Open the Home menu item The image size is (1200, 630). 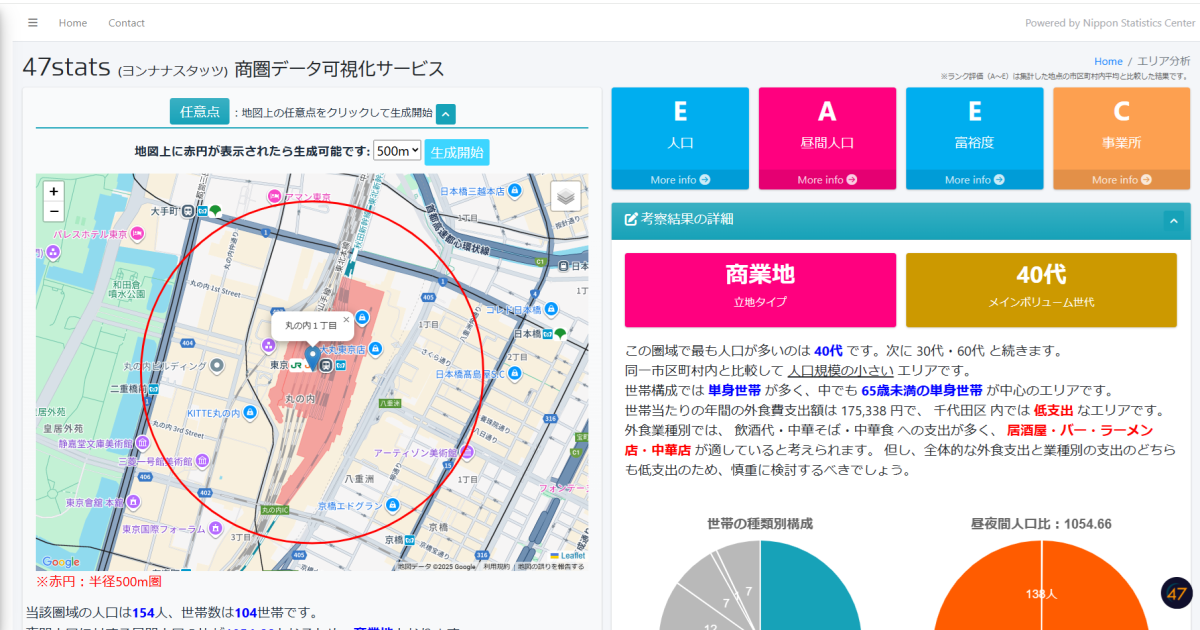click(73, 23)
